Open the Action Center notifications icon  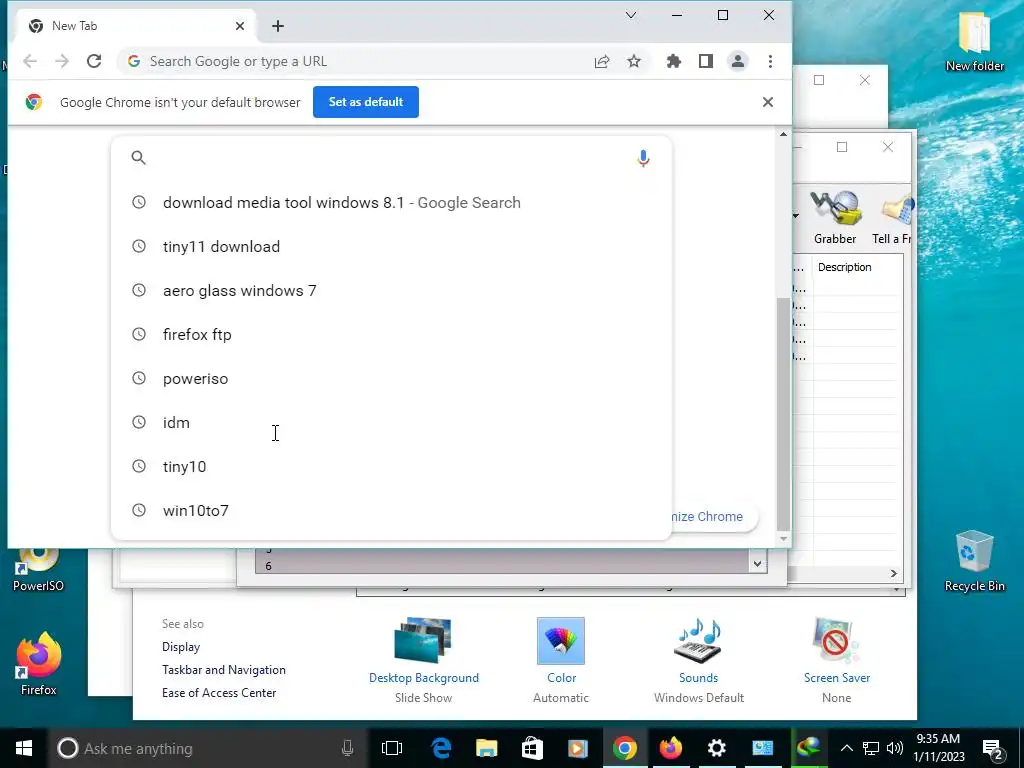[993, 748]
